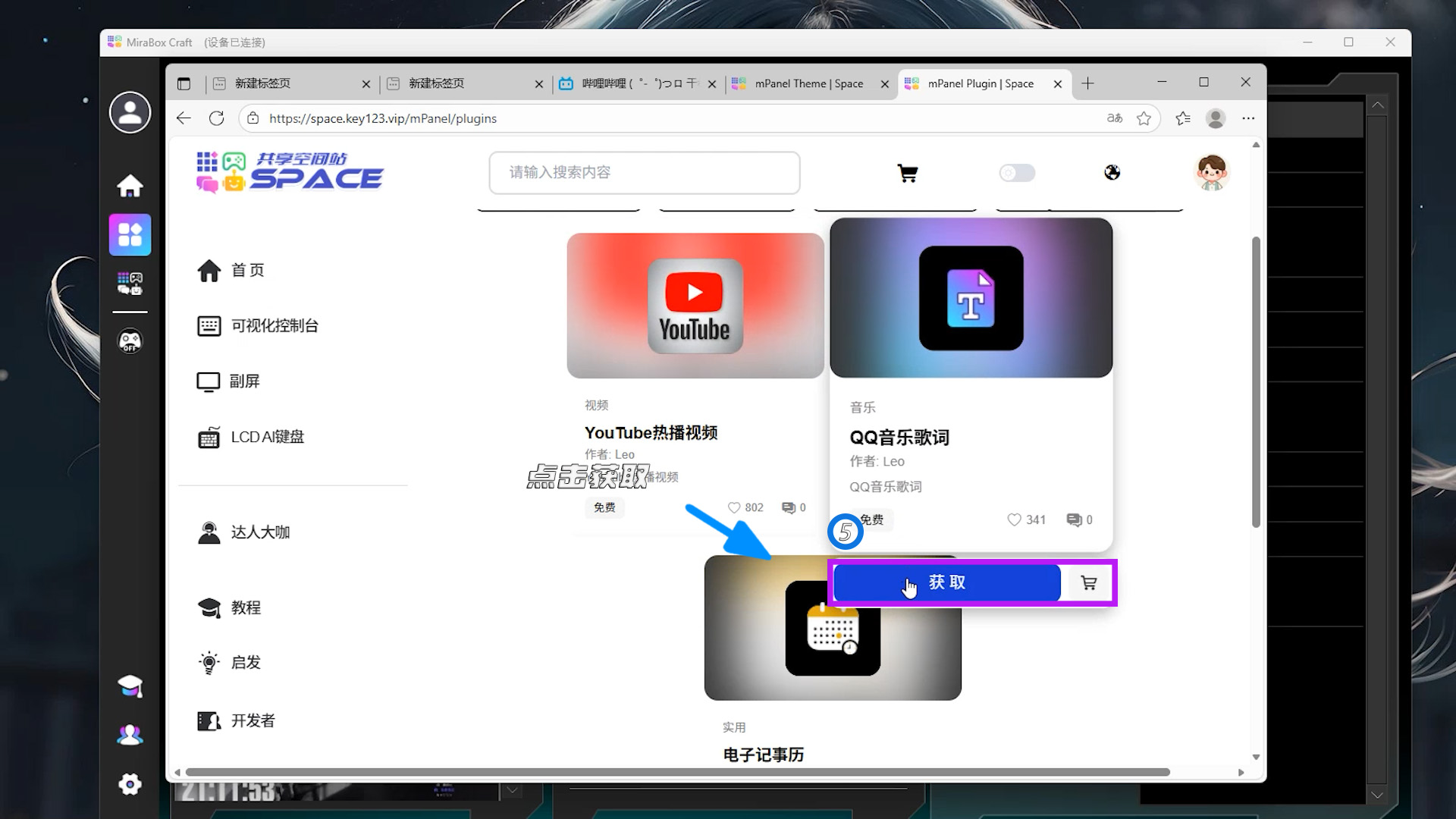
Task: Switch to the second 新建标签页 tab
Action: [x=465, y=83]
